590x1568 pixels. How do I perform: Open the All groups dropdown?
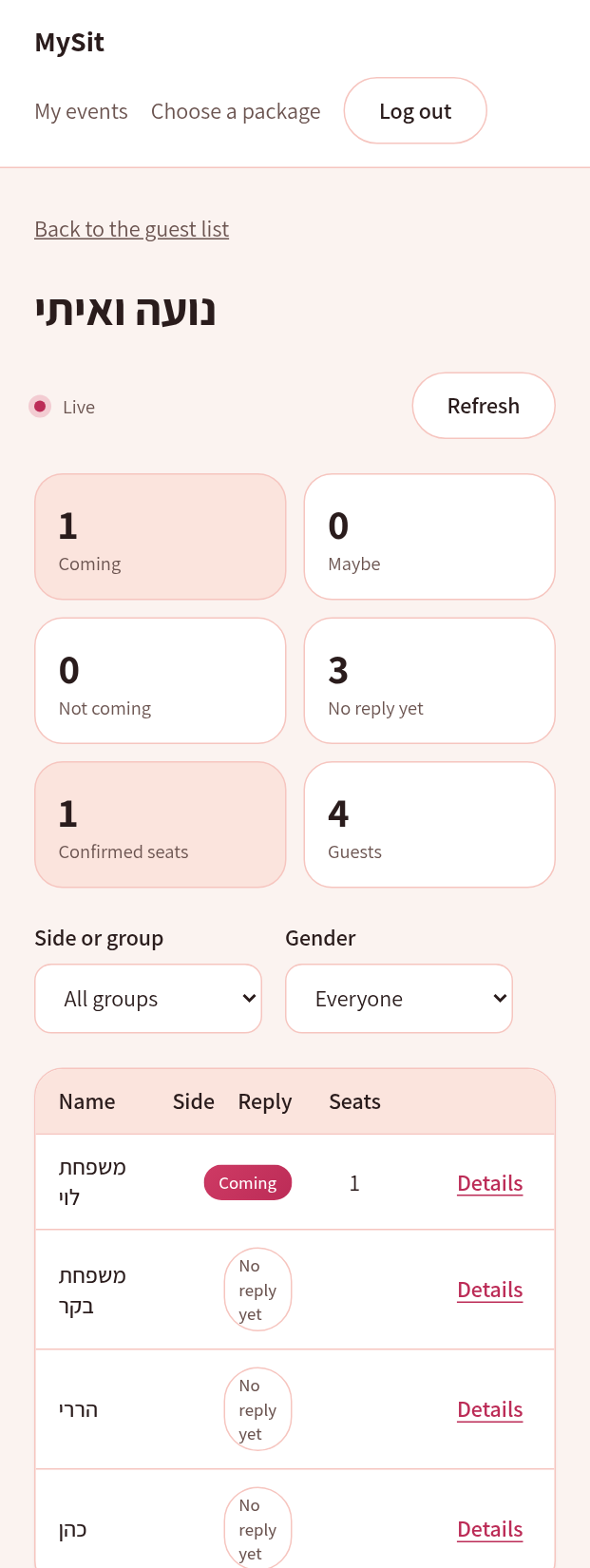(148, 999)
